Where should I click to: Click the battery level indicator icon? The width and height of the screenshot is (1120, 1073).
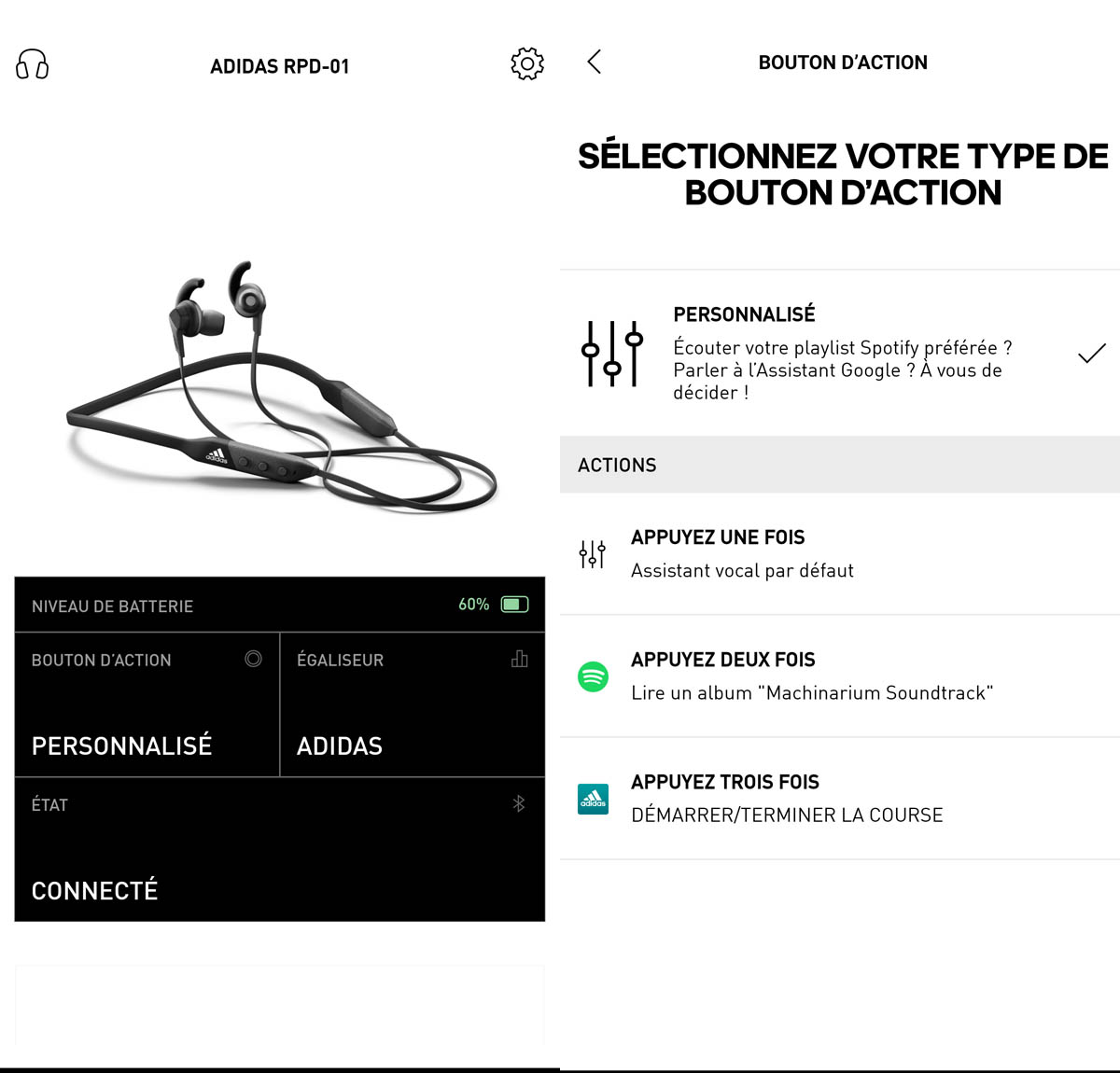pos(515,605)
